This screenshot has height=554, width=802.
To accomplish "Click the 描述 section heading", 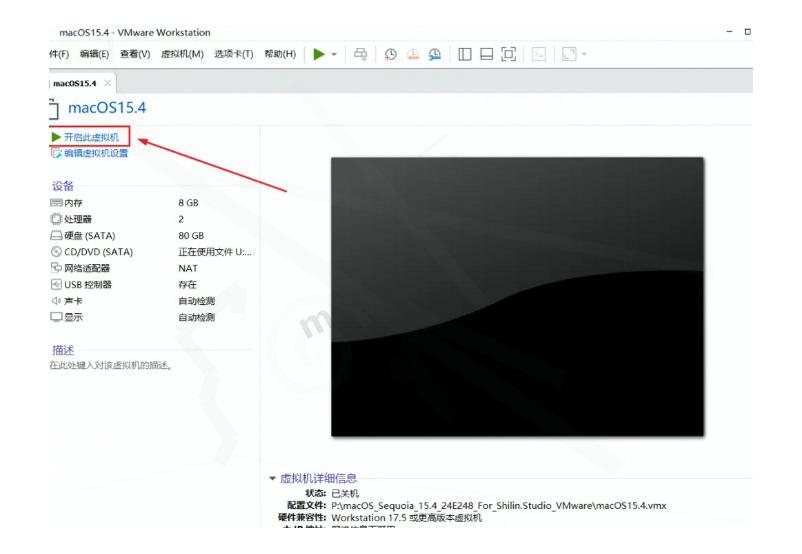I will point(63,350).
